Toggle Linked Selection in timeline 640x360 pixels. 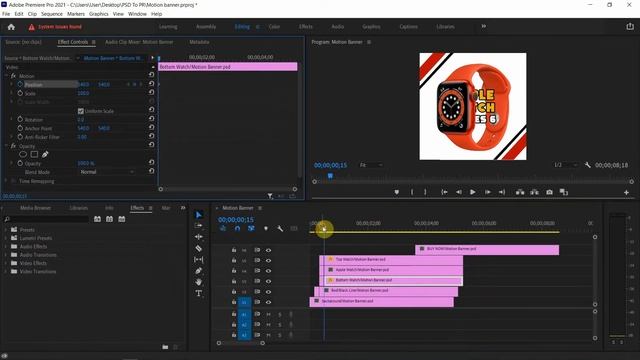[251, 229]
